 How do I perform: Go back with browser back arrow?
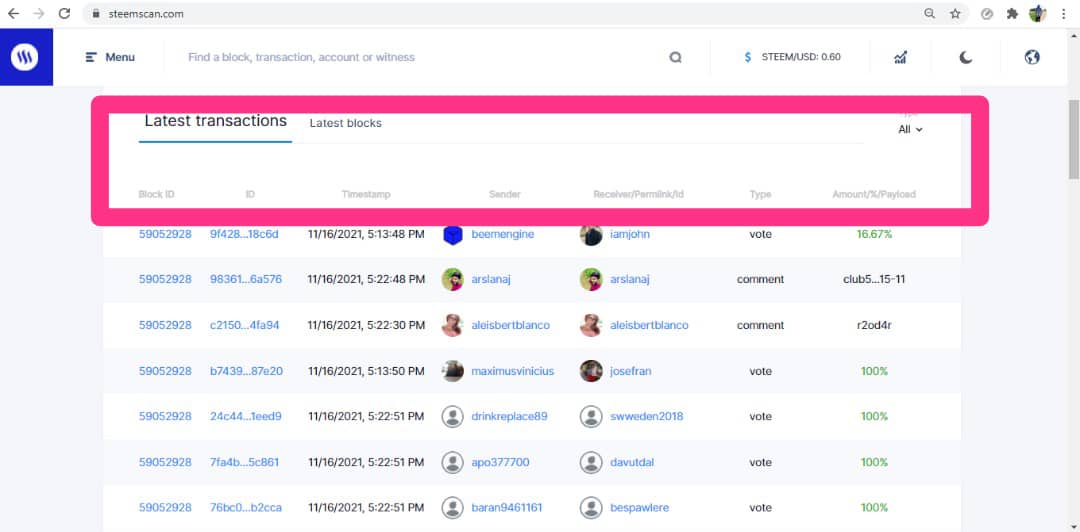click(14, 13)
